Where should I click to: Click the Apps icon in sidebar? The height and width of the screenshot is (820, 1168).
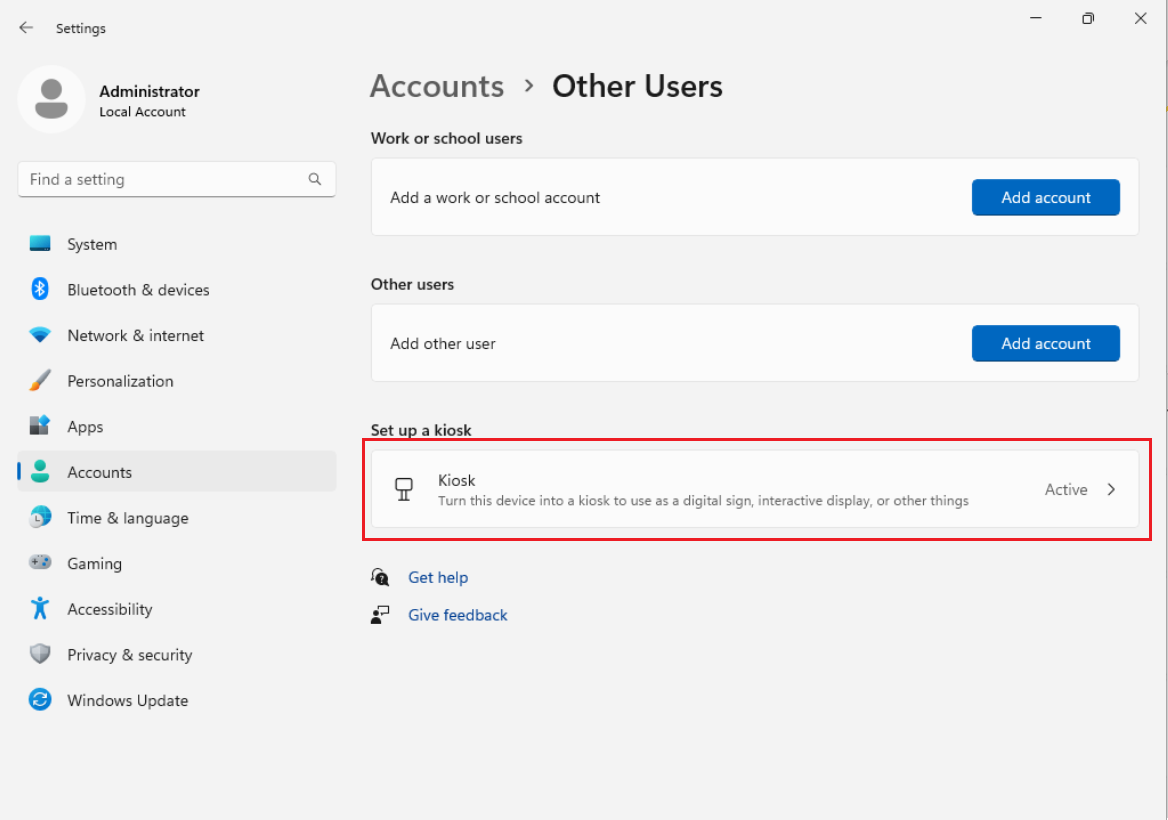click(40, 426)
